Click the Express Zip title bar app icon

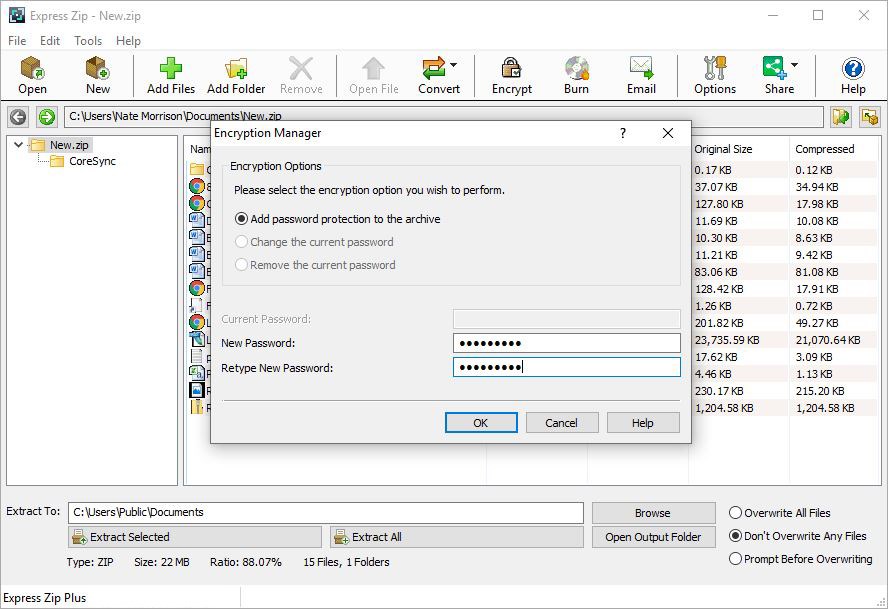click(16, 15)
